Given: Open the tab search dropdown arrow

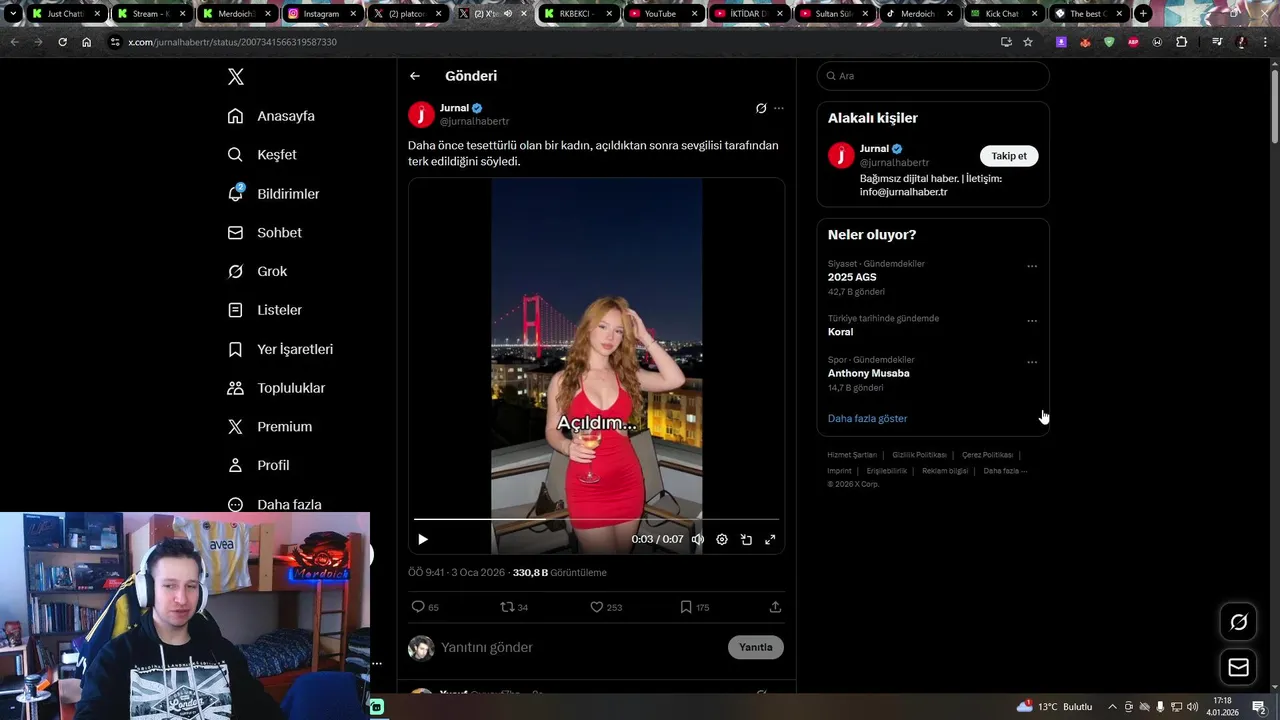Looking at the screenshot, I should 13,14.
